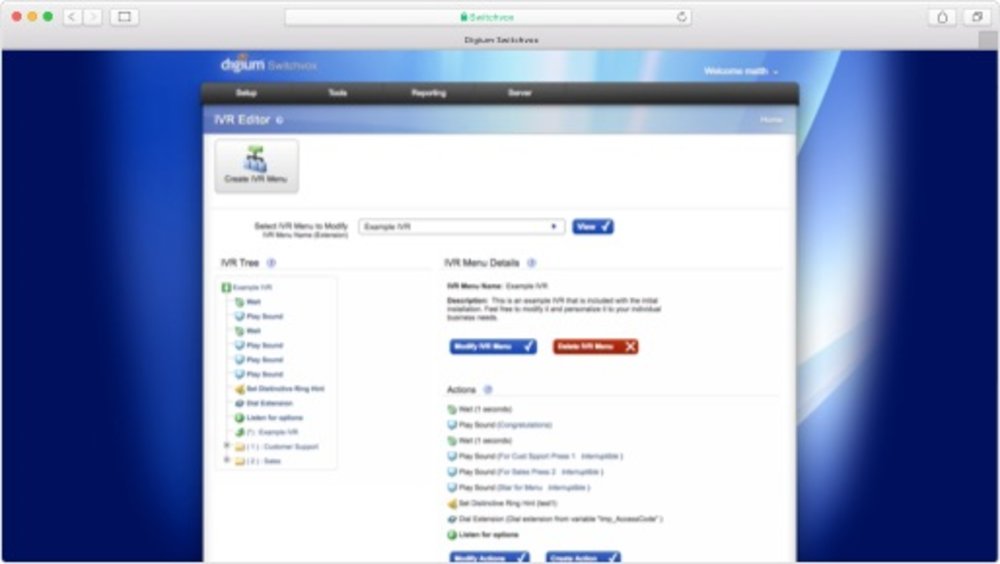Click Customer Support folder icon in IVR Tree

240,447
